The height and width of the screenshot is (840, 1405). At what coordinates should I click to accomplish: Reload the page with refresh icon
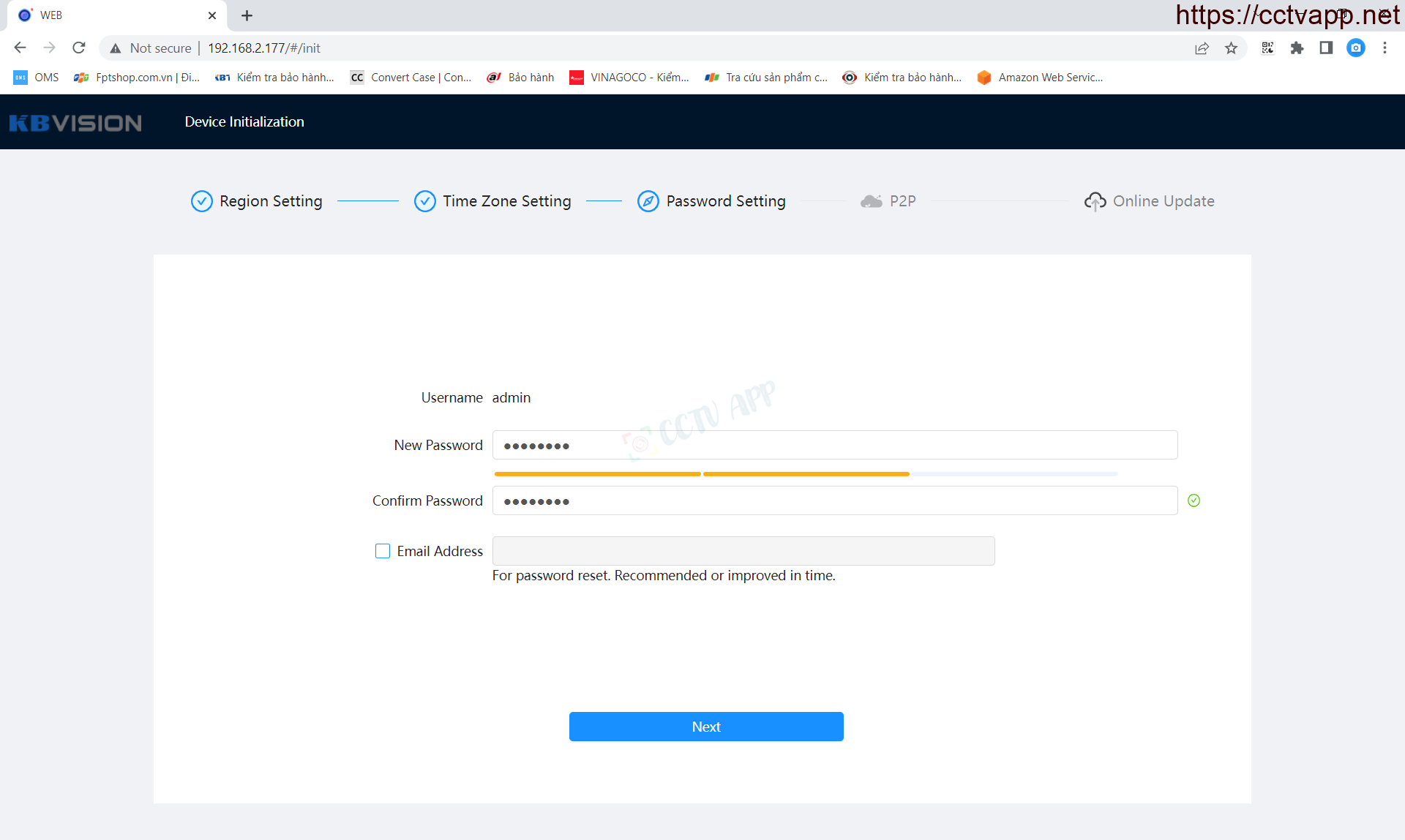coord(79,48)
